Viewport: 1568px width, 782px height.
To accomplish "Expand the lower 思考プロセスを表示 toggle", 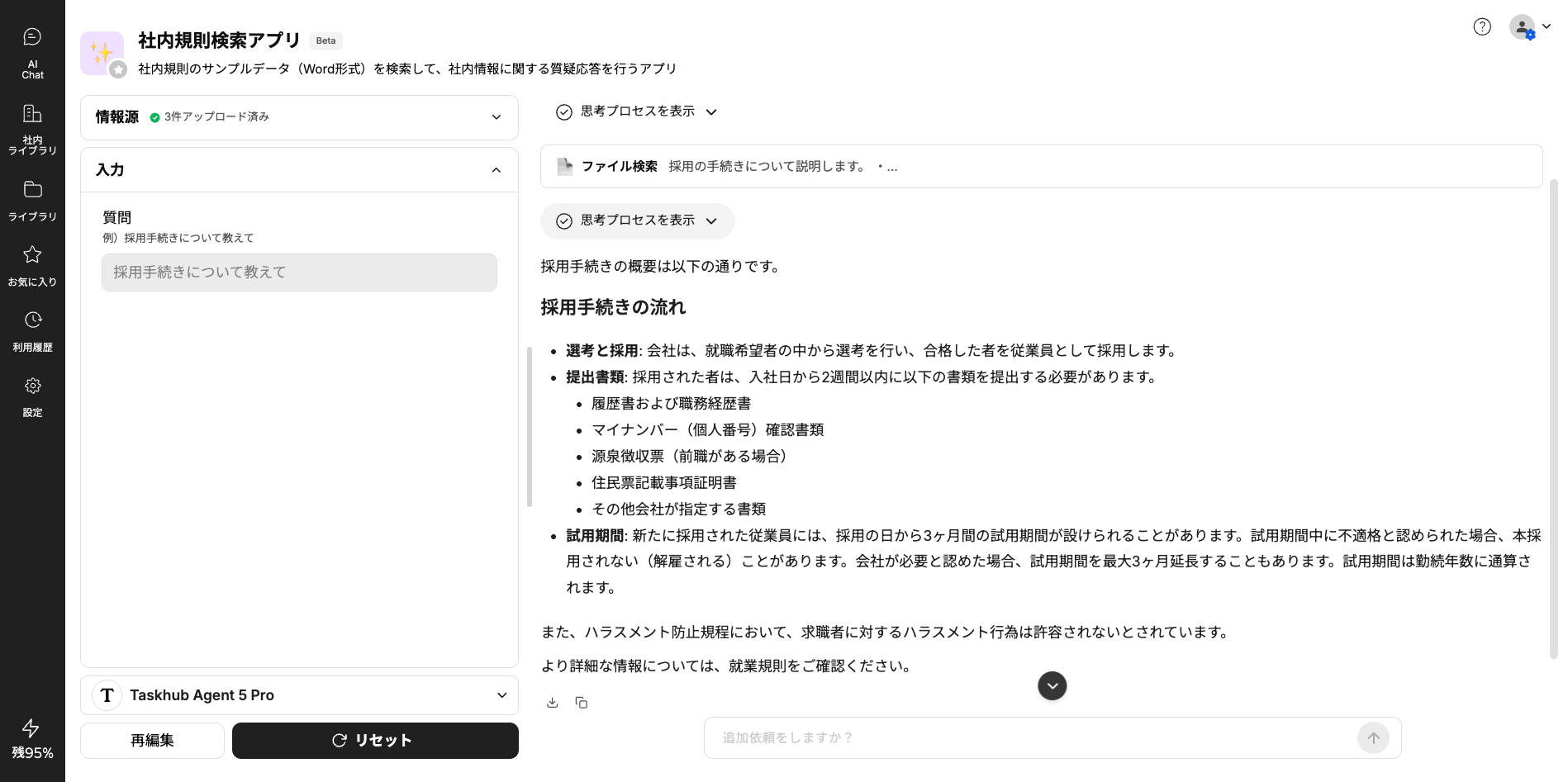I will tap(637, 220).
